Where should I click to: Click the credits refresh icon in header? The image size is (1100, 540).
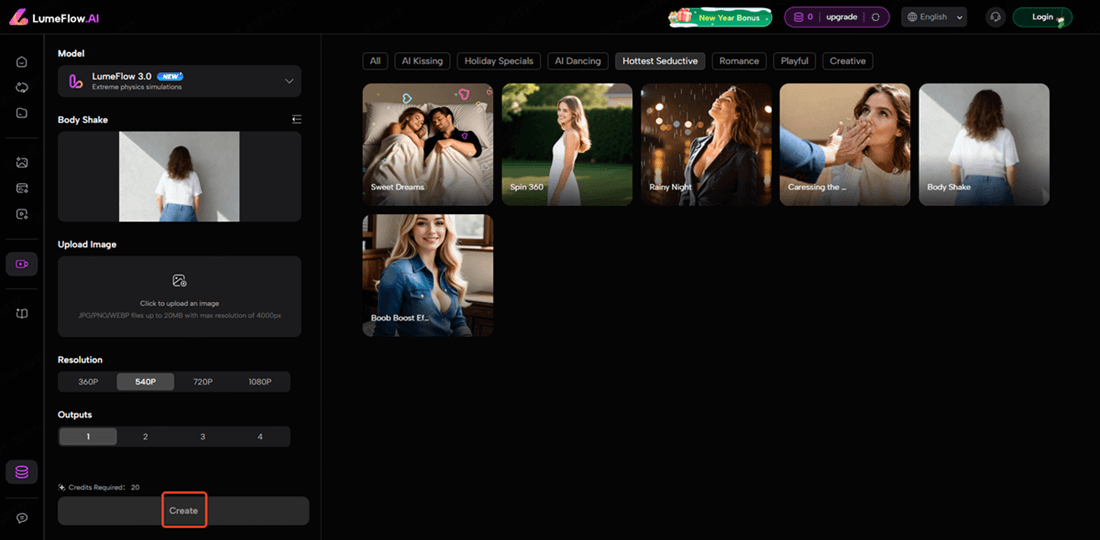click(876, 17)
